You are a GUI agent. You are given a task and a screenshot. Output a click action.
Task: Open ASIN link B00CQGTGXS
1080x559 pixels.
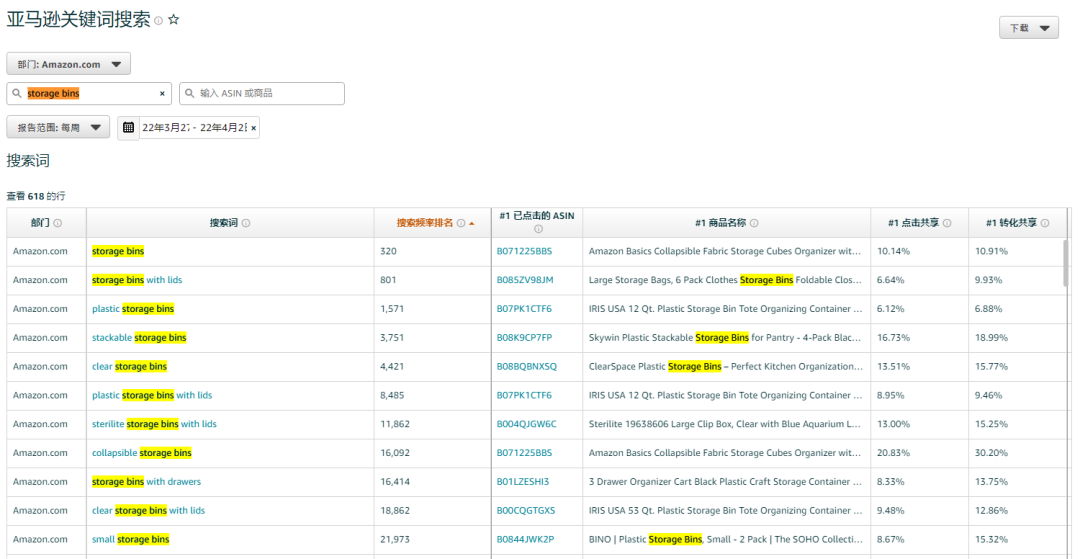[526, 511]
